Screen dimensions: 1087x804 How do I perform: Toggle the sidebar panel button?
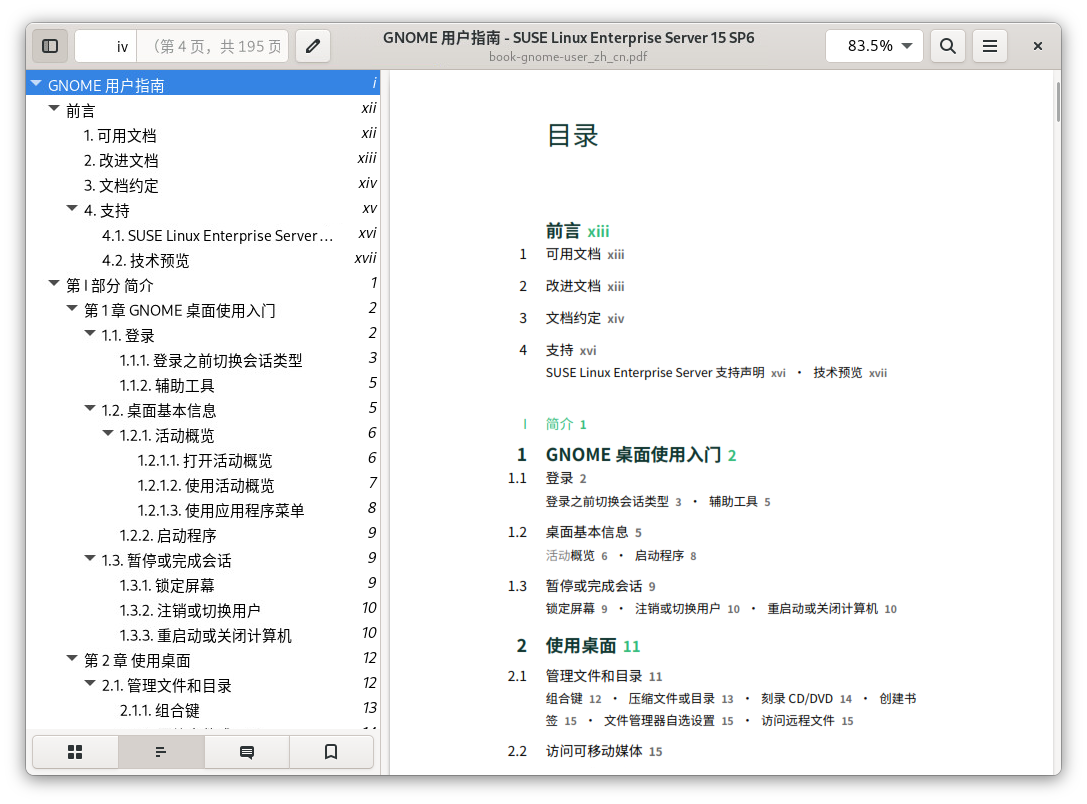pos(50,46)
